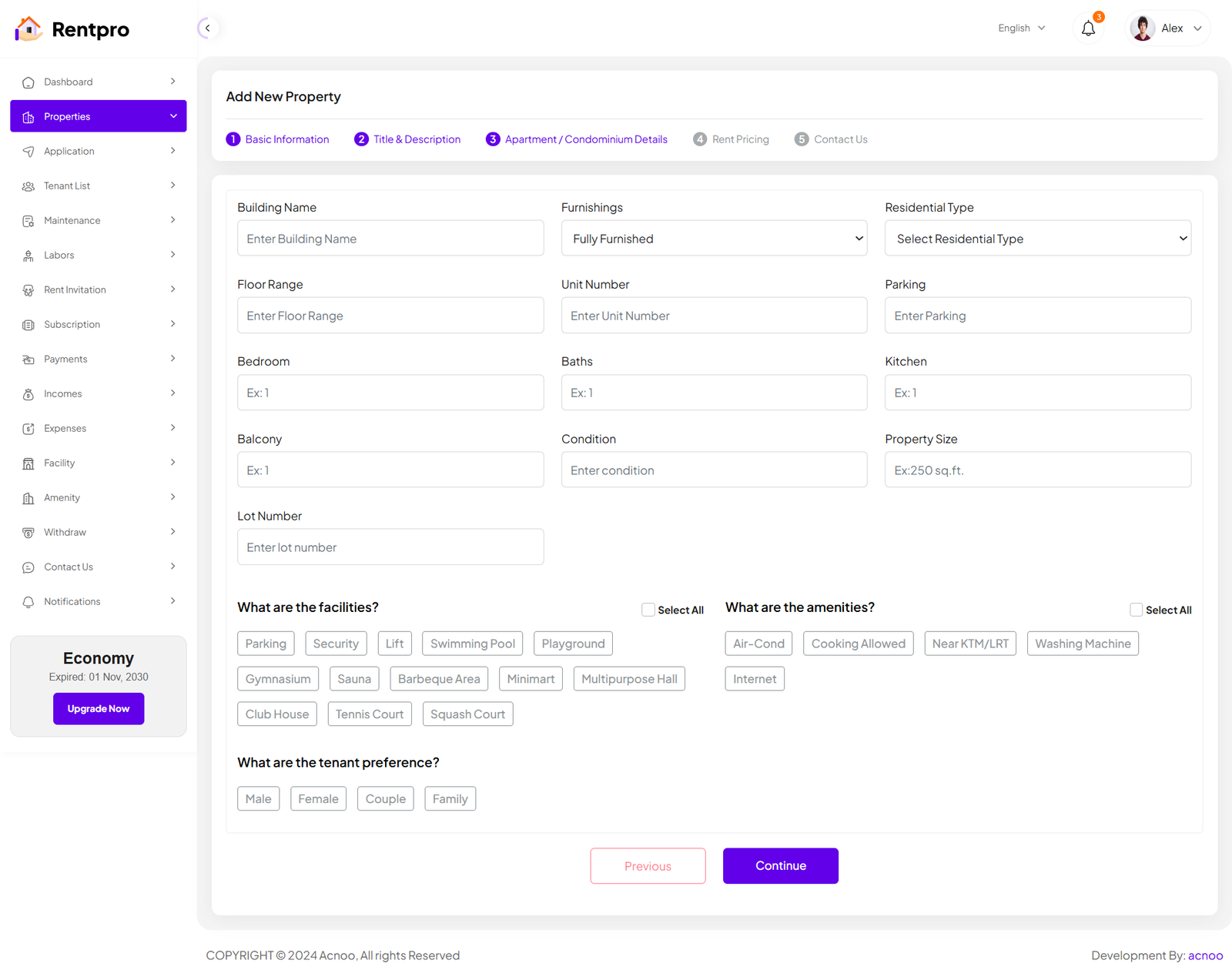
Task: Switch to Rent Pricing step
Action: coord(731,139)
